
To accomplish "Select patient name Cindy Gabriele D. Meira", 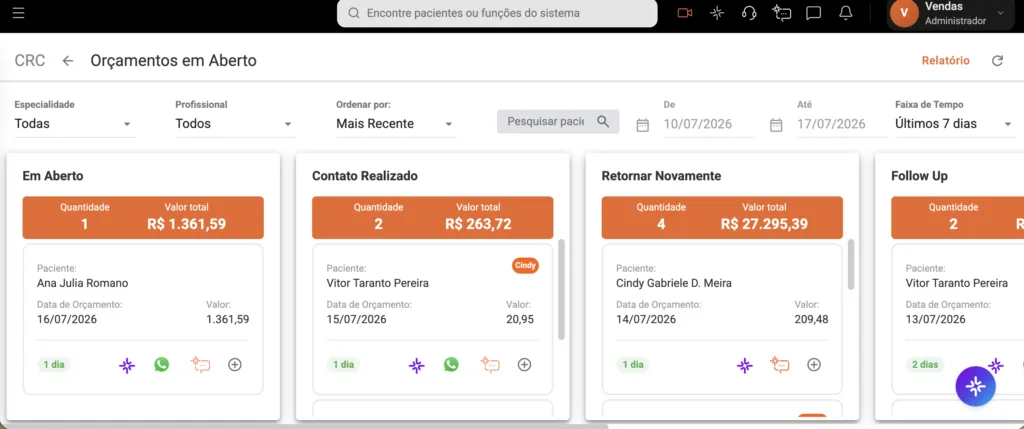I will click(x=674, y=283).
